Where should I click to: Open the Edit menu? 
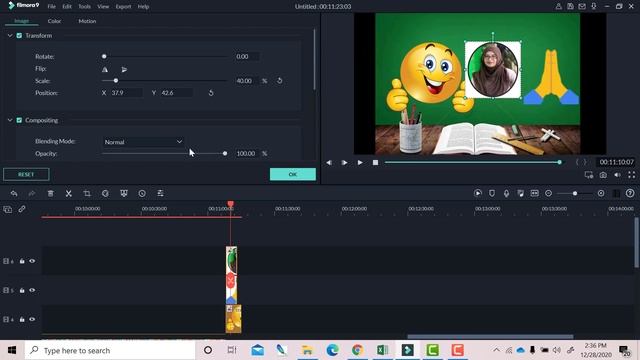(x=67, y=7)
